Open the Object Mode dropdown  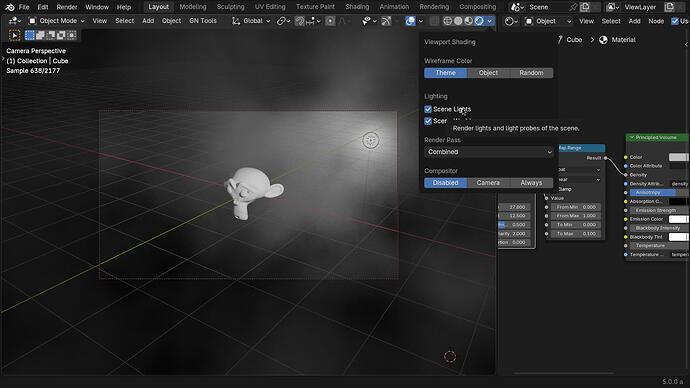point(56,21)
